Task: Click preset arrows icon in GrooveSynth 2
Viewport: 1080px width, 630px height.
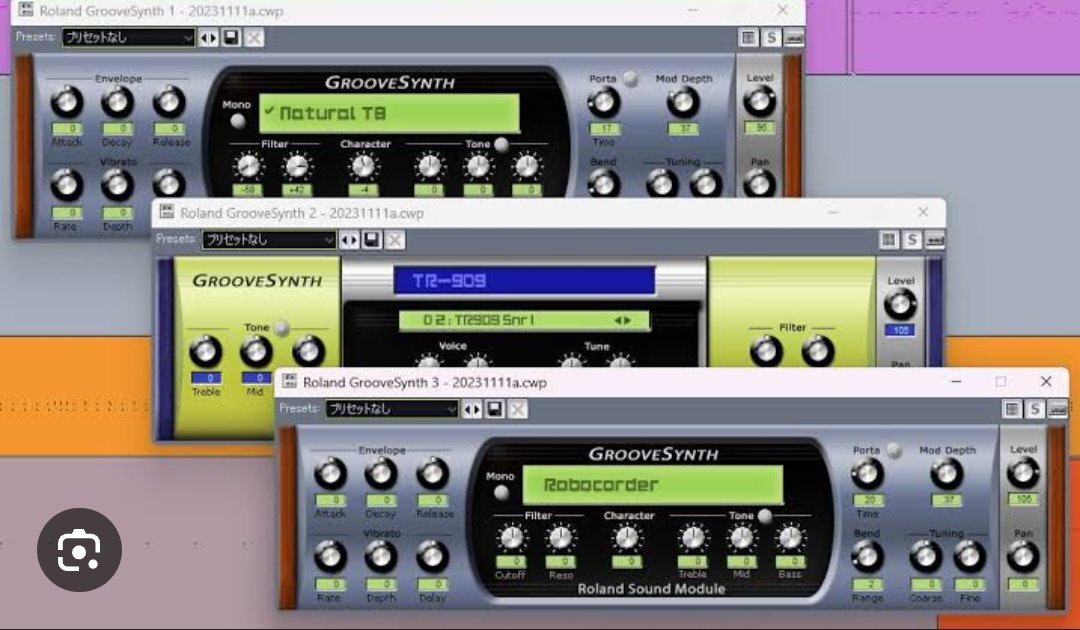Action: (349, 240)
